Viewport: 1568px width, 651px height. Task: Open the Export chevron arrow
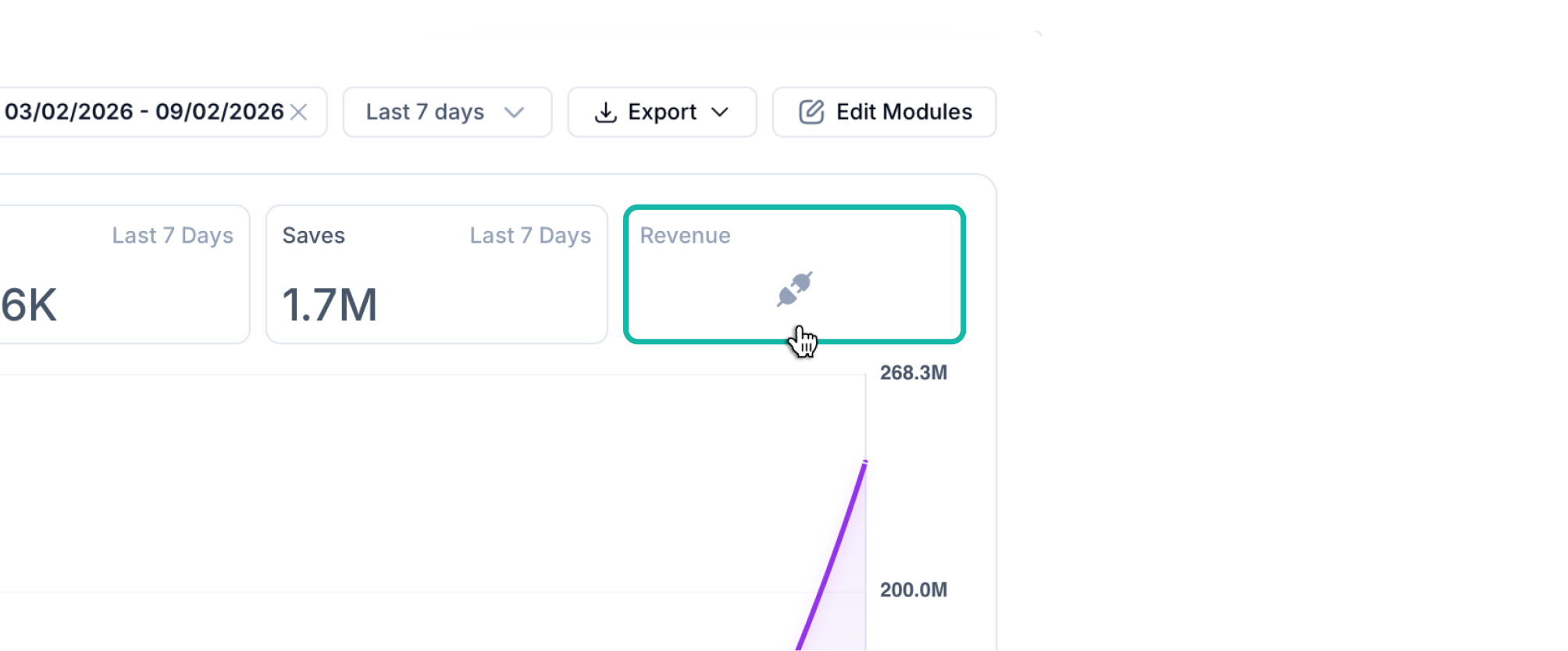[x=720, y=112]
